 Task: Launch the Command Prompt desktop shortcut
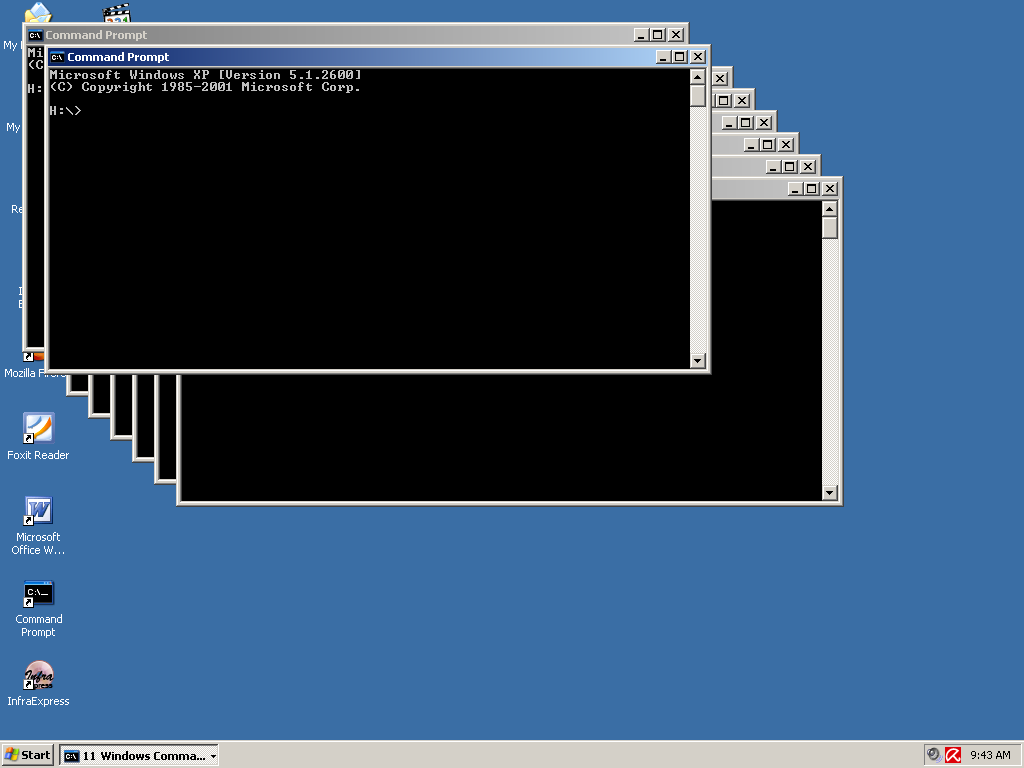[38, 608]
